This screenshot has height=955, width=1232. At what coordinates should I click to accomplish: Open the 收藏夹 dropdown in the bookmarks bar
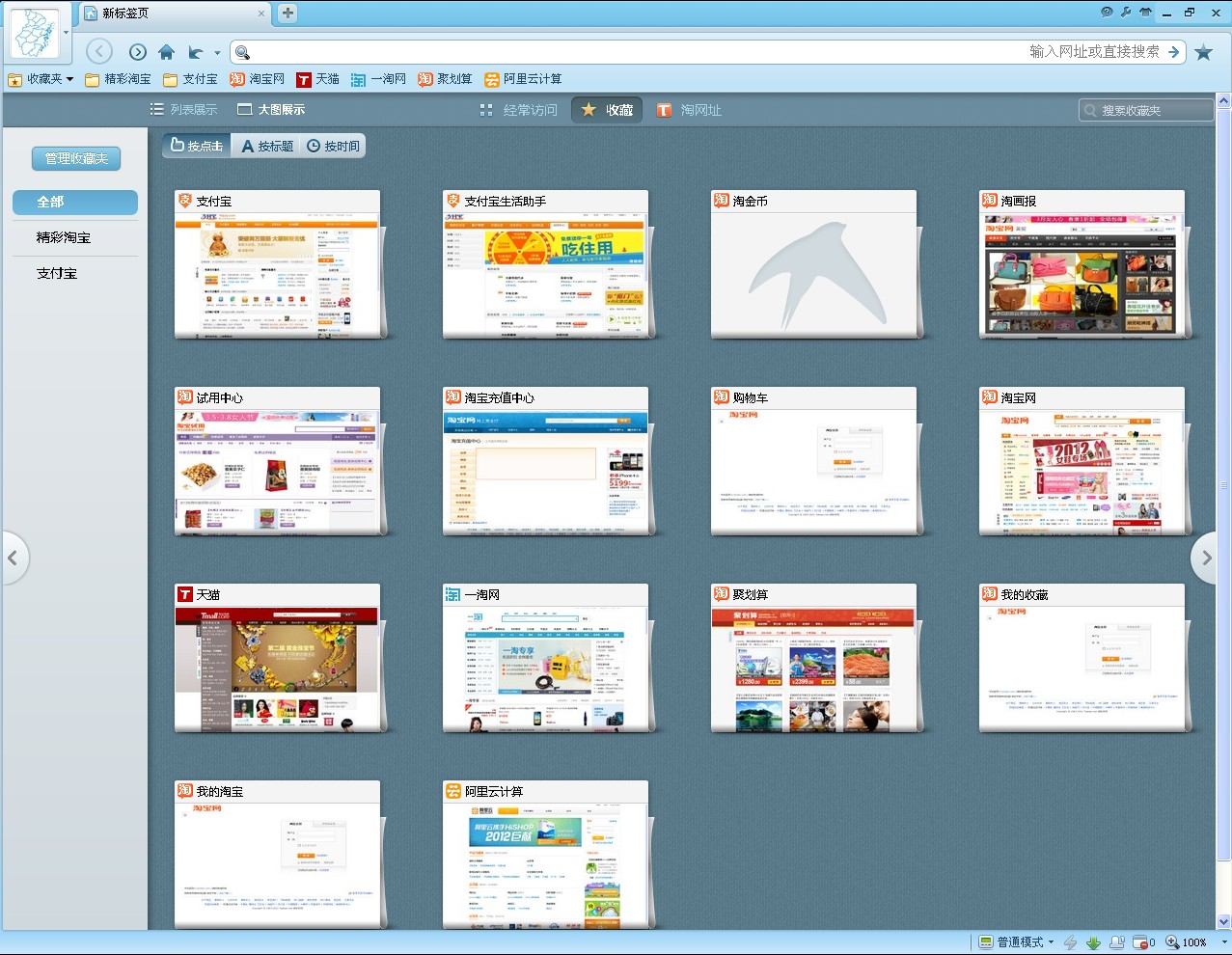pyautogui.click(x=41, y=79)
